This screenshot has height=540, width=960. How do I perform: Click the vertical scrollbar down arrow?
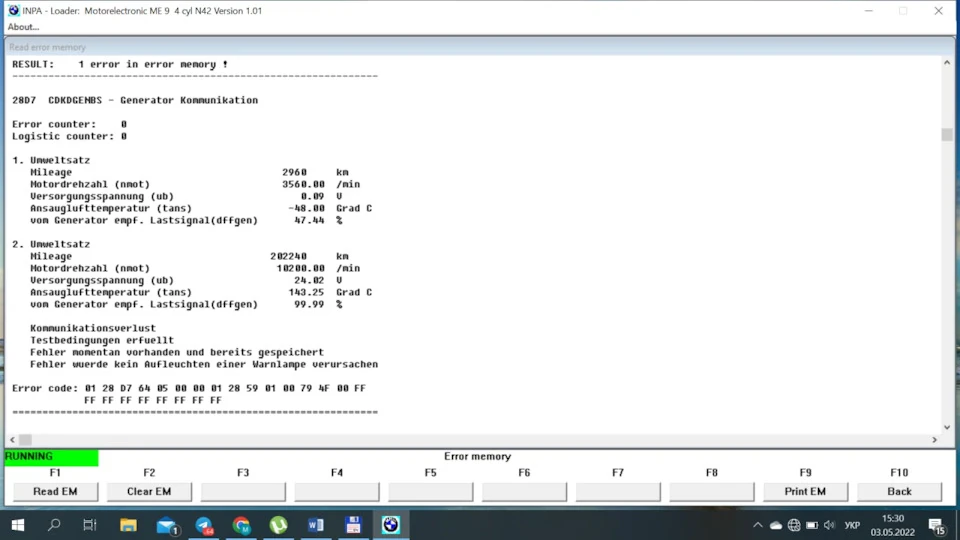point(947,427)
